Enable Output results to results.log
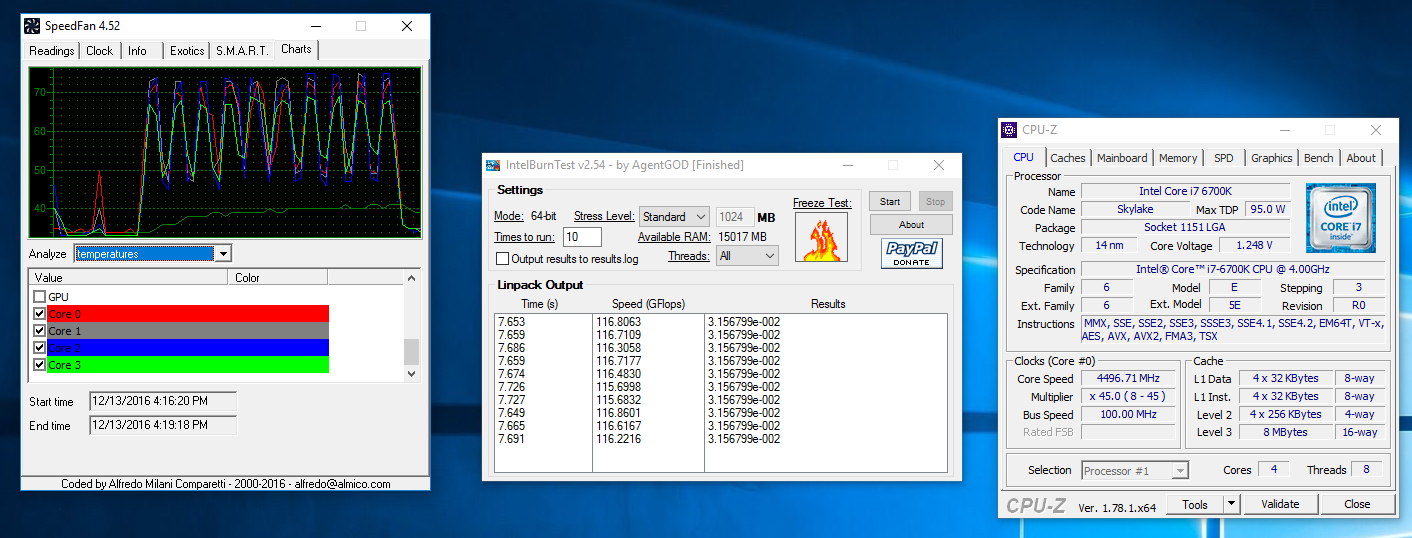 pos(503,259)
